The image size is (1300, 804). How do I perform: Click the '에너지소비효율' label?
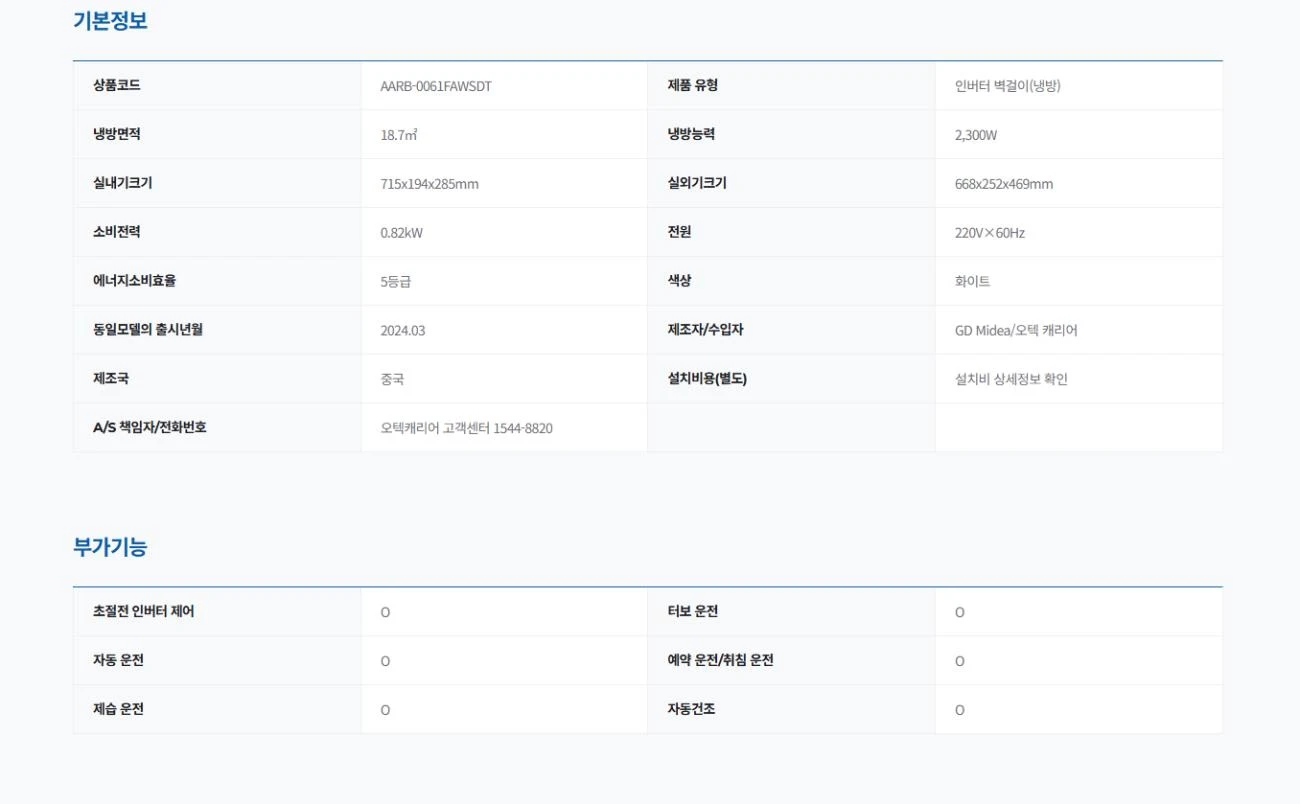tap(135, 281)
